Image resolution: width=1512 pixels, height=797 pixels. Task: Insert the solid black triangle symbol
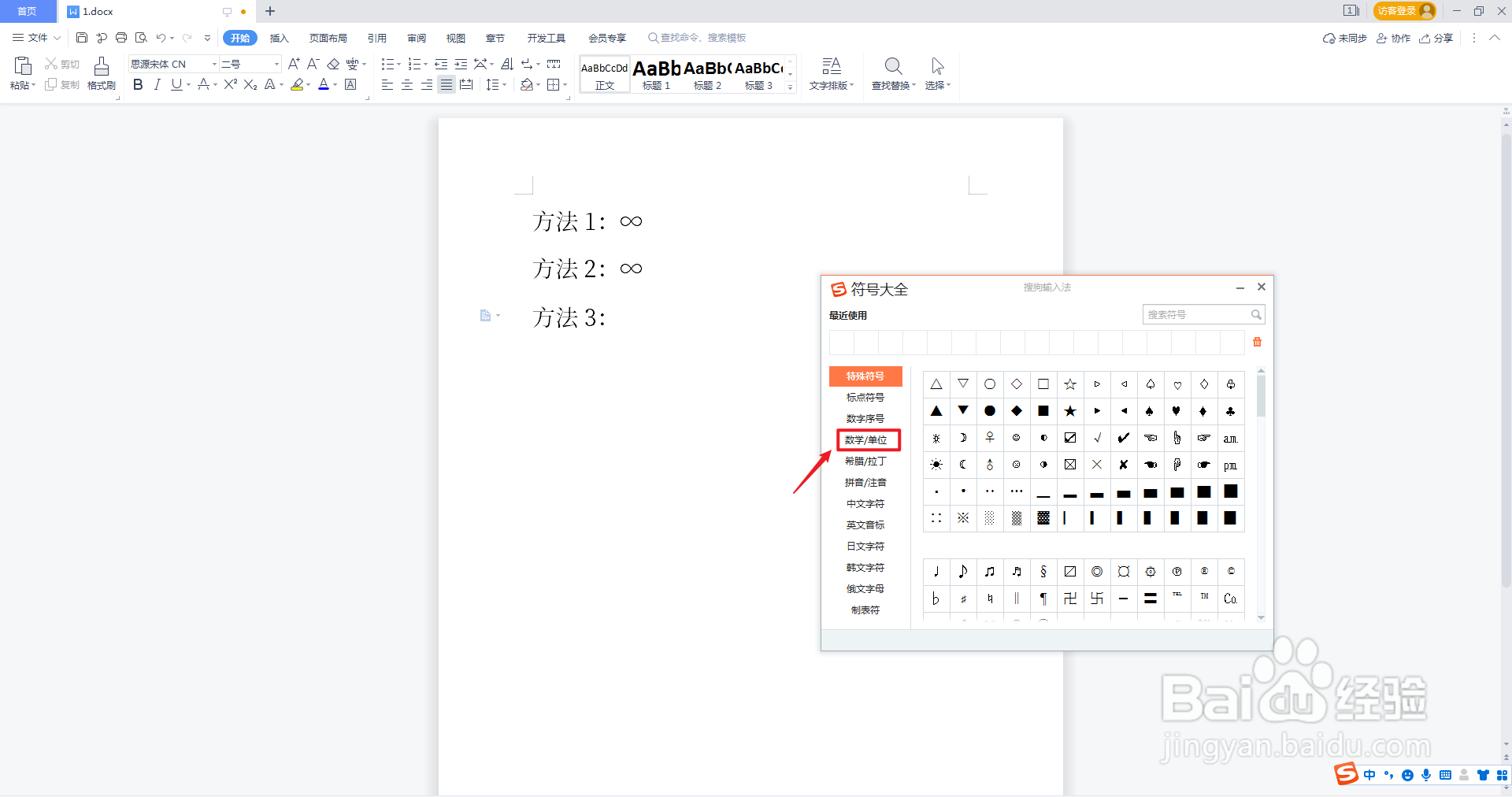pyautogui.click(x=936, y=411)
